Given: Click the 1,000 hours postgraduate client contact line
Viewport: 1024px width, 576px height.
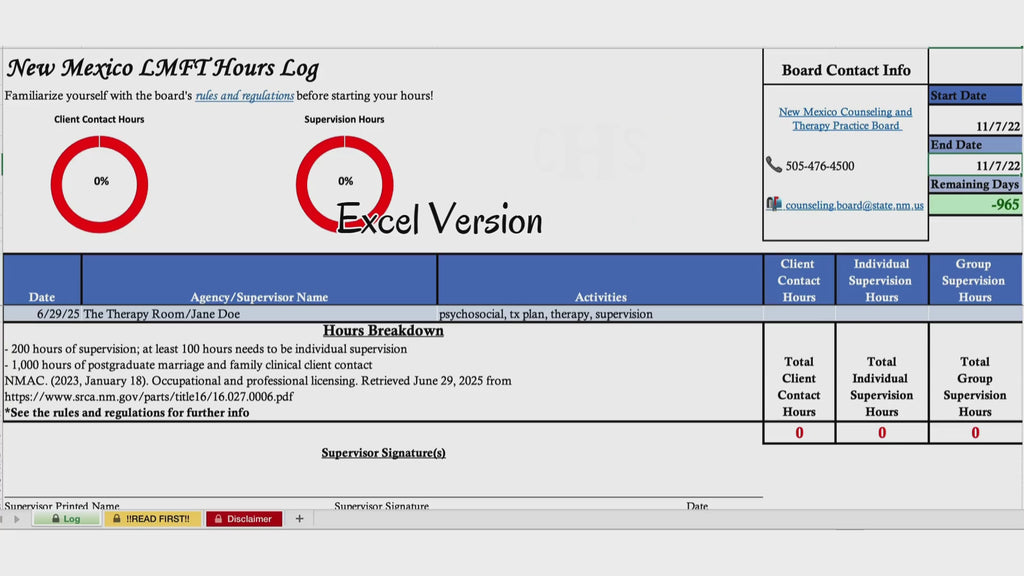Looking at the screenshot, I should click(189, 365).
